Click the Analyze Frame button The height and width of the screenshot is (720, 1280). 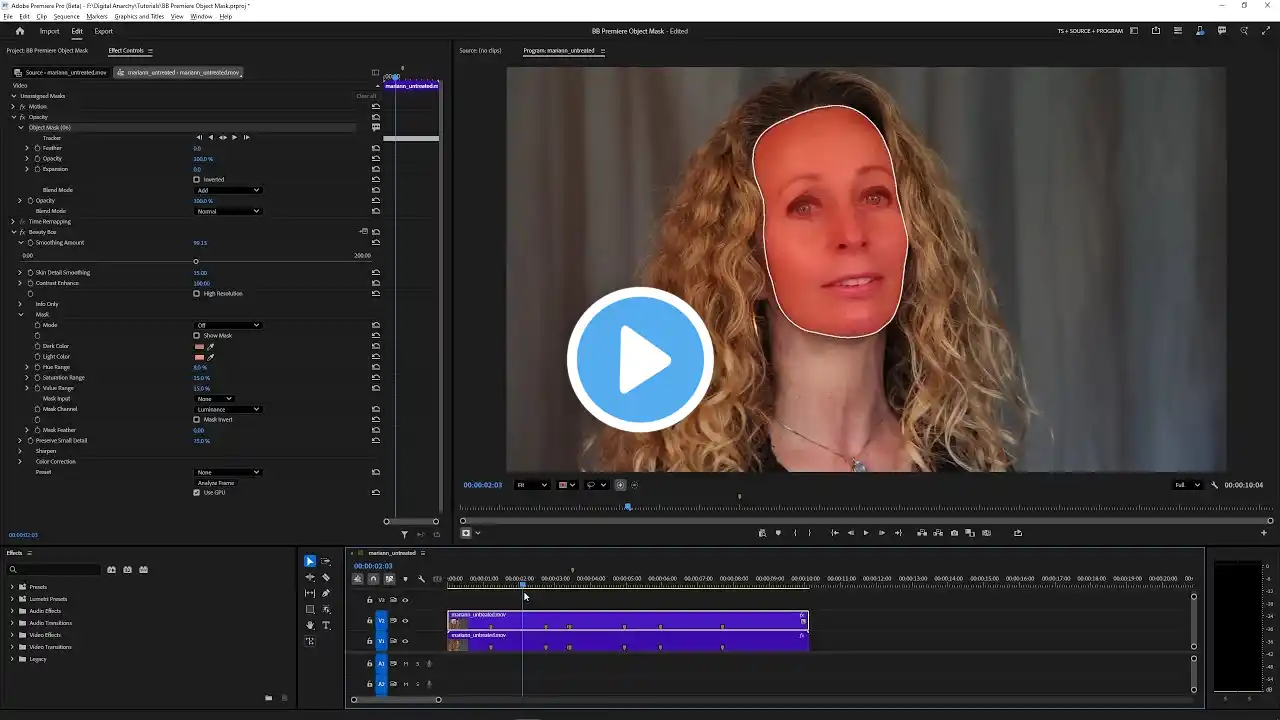[x=215, y=483]
